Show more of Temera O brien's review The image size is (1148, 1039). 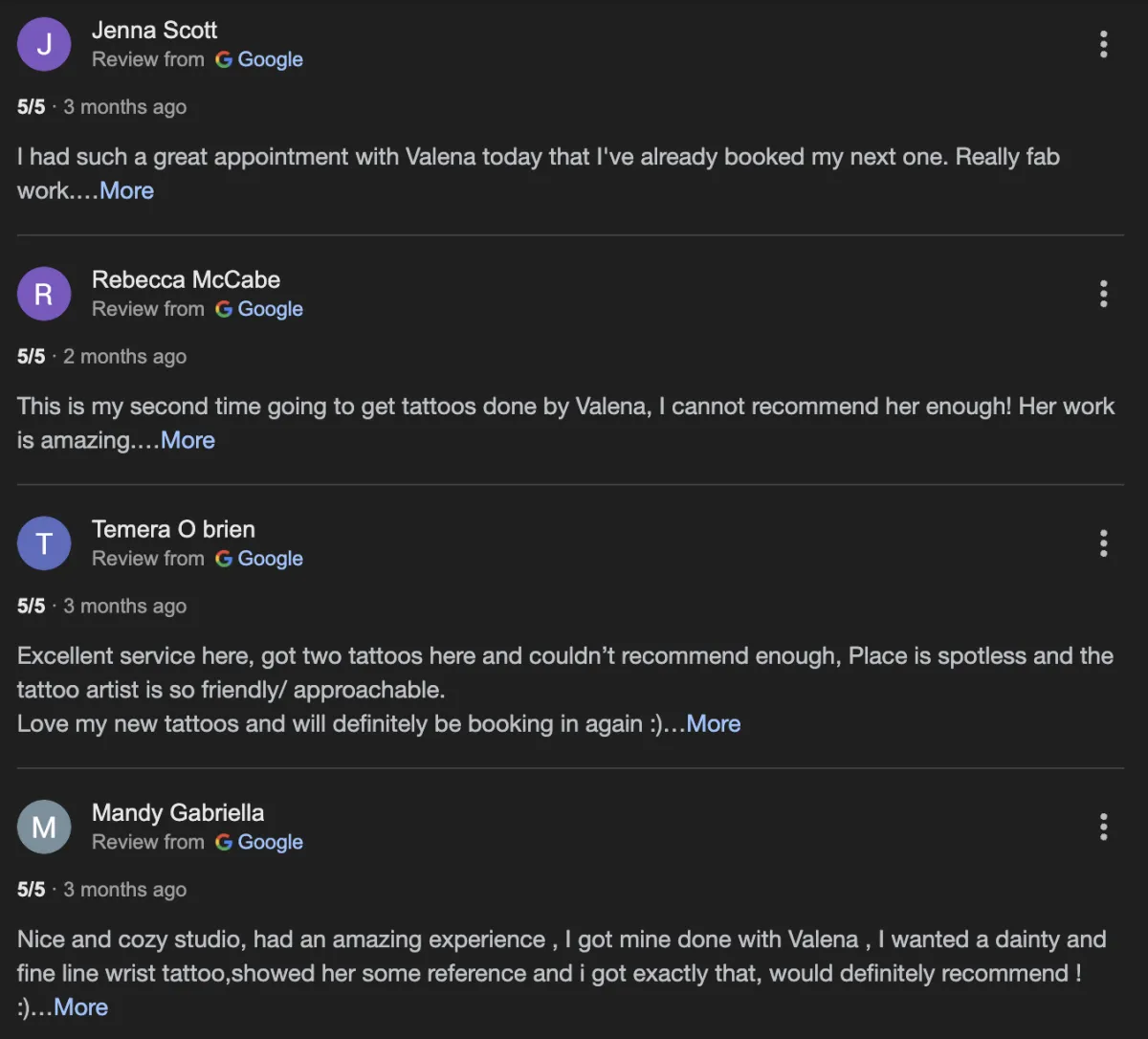coord(713,723)
